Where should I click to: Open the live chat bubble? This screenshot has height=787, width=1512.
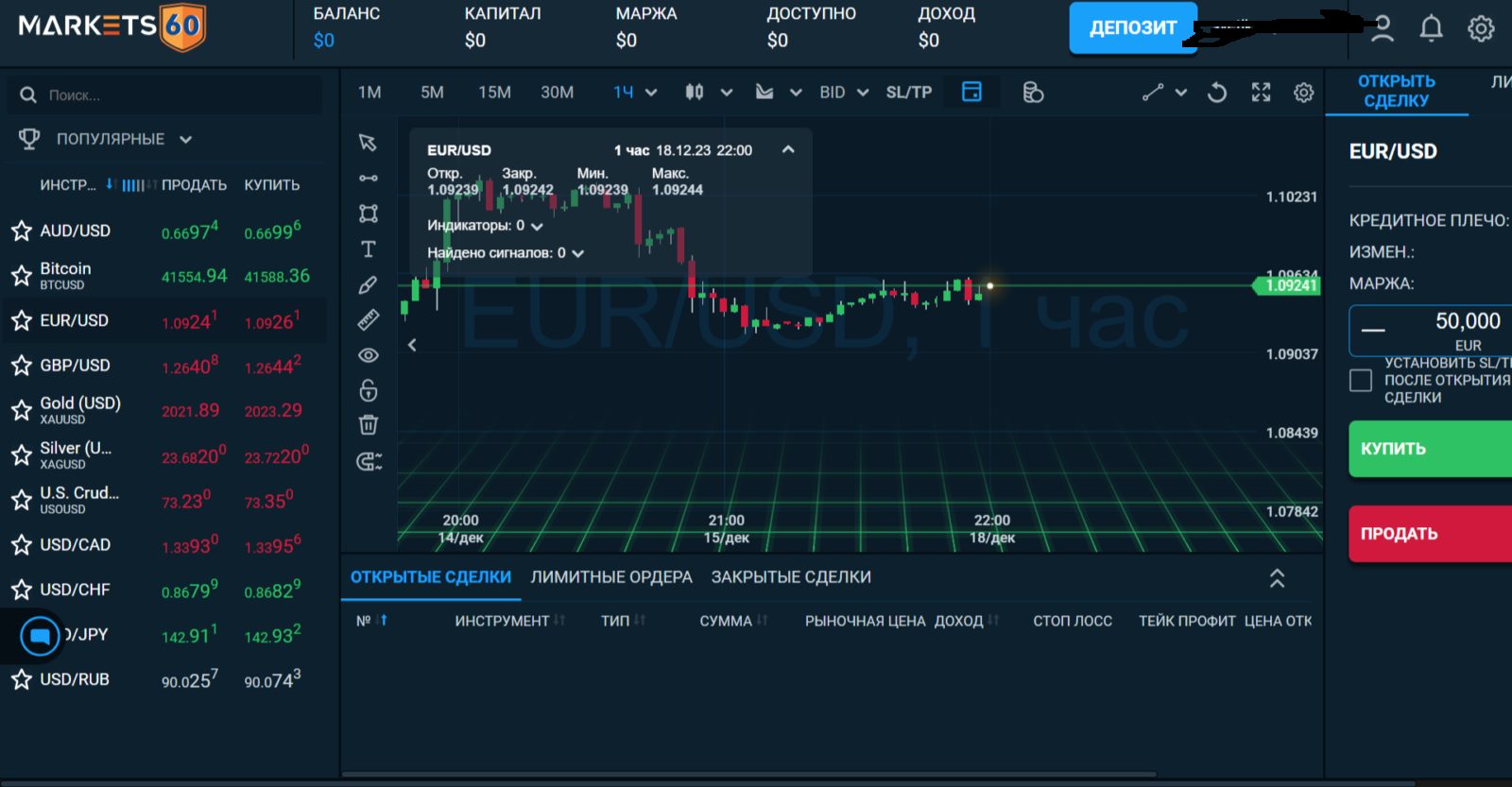(x=40, y=636)
